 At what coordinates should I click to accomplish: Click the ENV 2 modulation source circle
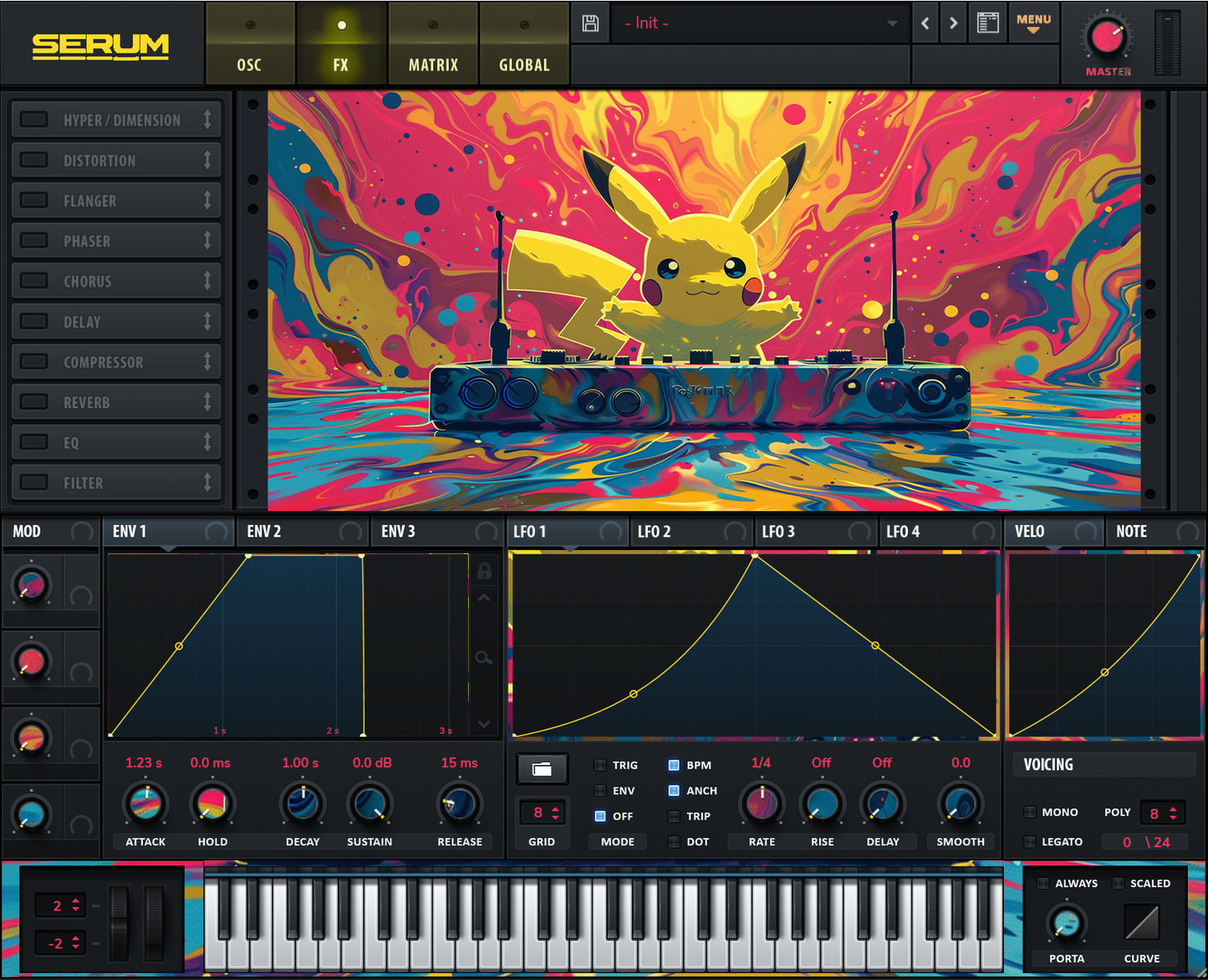coord(350,532)
